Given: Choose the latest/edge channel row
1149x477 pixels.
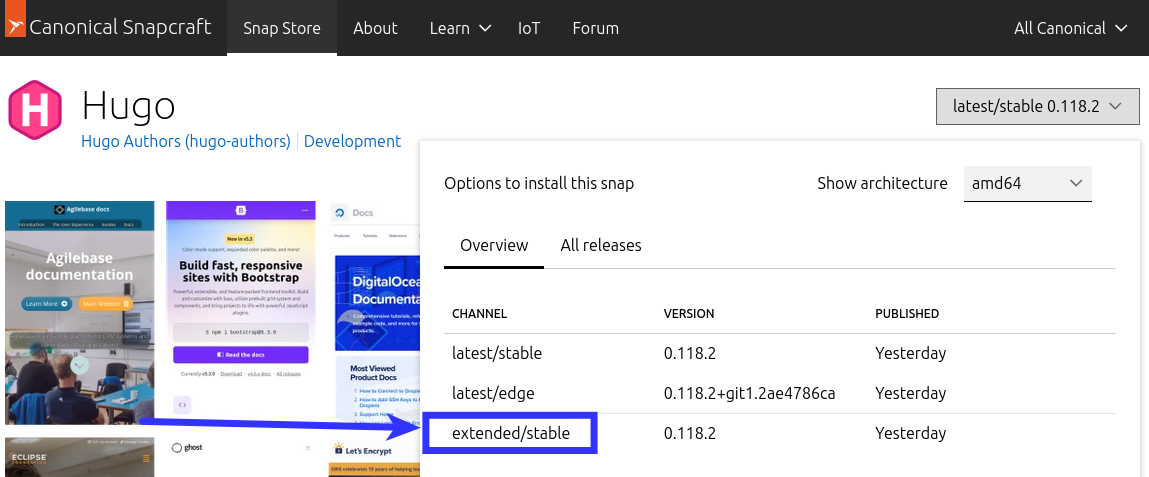Looking at the screenshot, I should [x=492, y=393].
